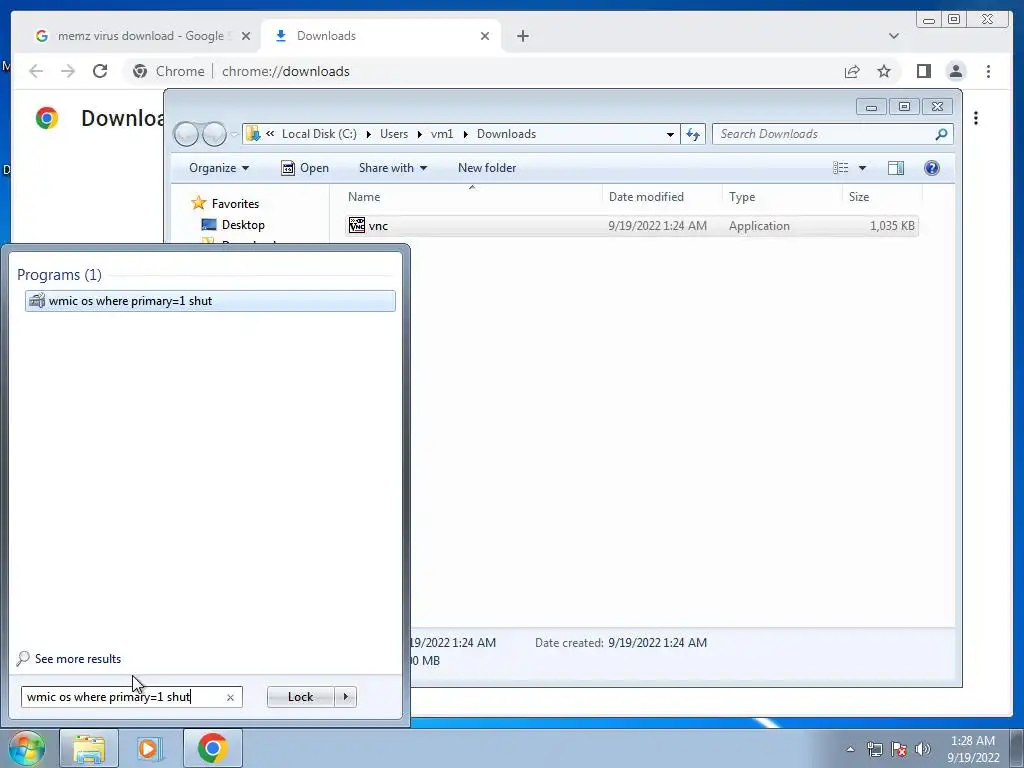Refresh the Downloads folder in Explorer
This screenshot has height=768, width=1024.
[693, 134]
